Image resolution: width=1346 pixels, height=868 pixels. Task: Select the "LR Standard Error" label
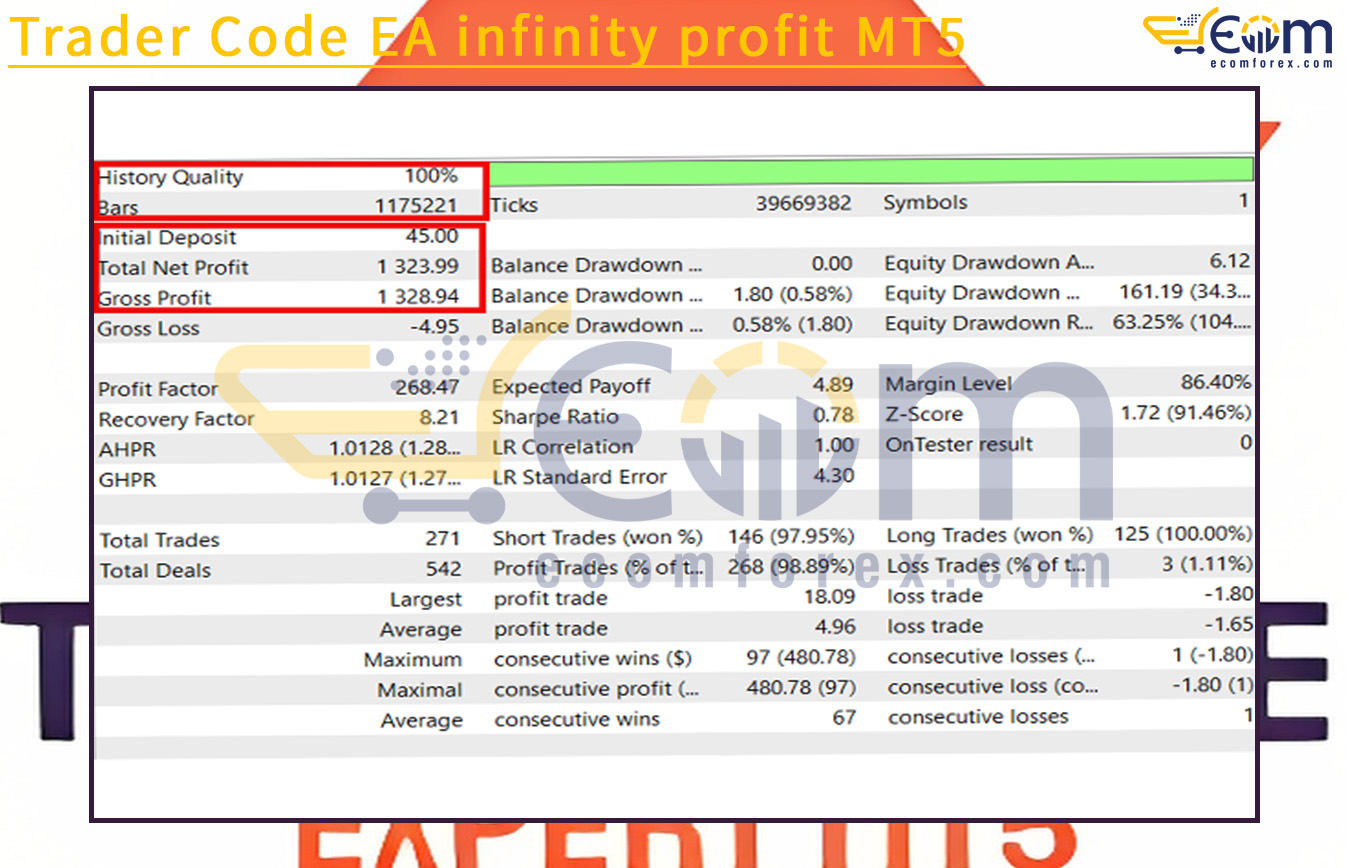click(579, 477)
